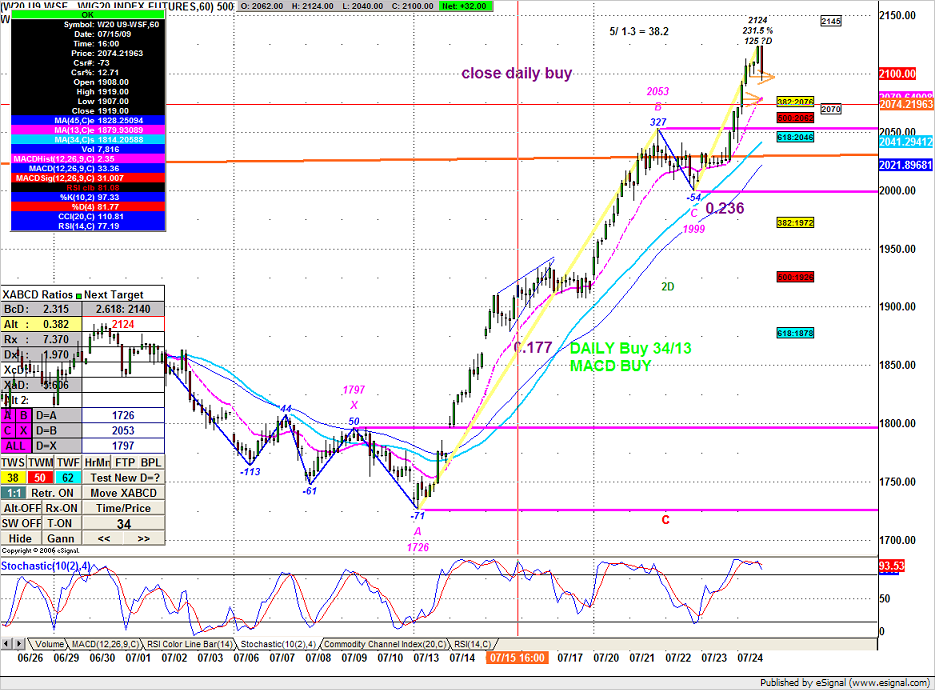Switch to RSI Color Line Bar(14) tab
The height and width of the screenshot is (690, 935).
point(190,644)
